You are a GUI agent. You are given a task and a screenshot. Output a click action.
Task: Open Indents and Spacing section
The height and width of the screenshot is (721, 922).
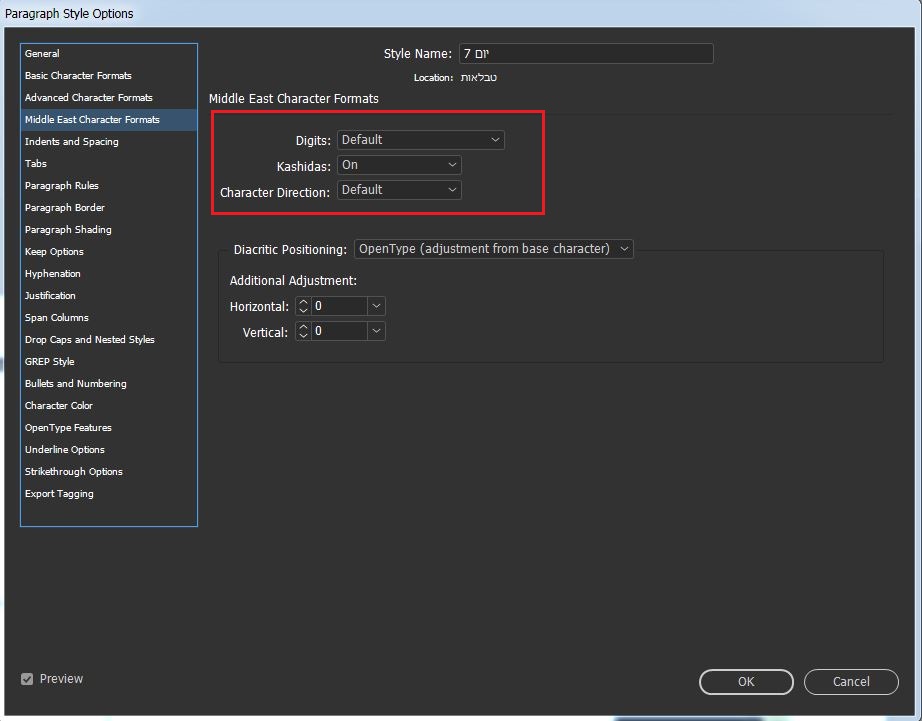pyautogui.click(x=109, y=142)
